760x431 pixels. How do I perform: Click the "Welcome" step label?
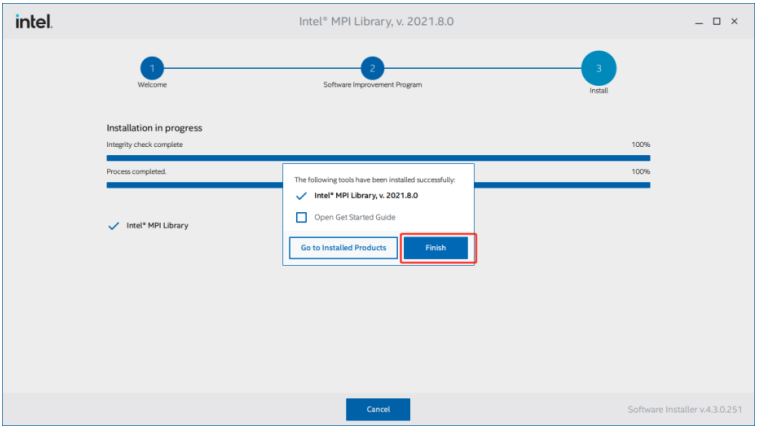click(152, 85)
